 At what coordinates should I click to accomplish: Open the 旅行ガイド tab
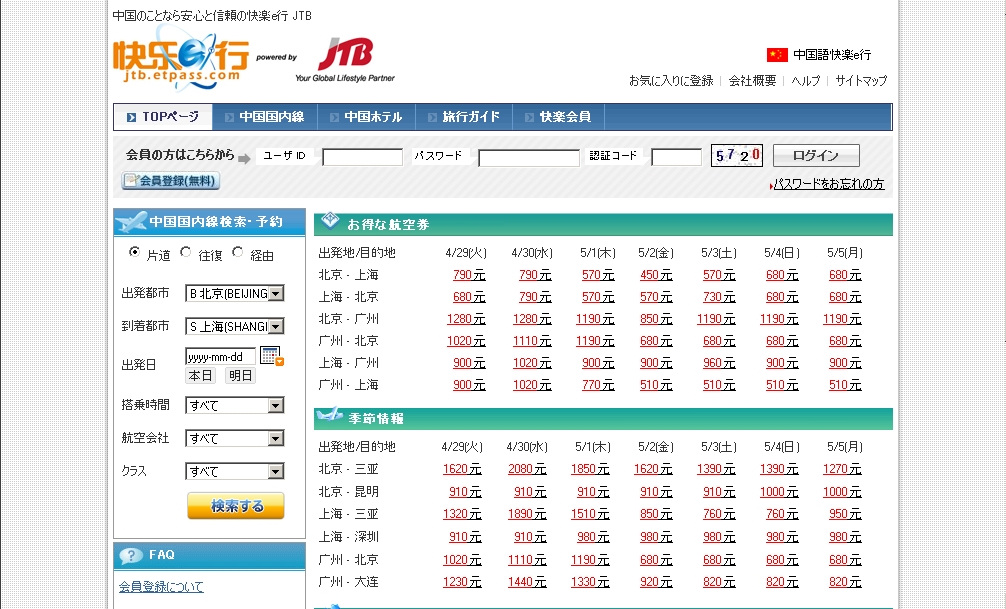[465, 117]
